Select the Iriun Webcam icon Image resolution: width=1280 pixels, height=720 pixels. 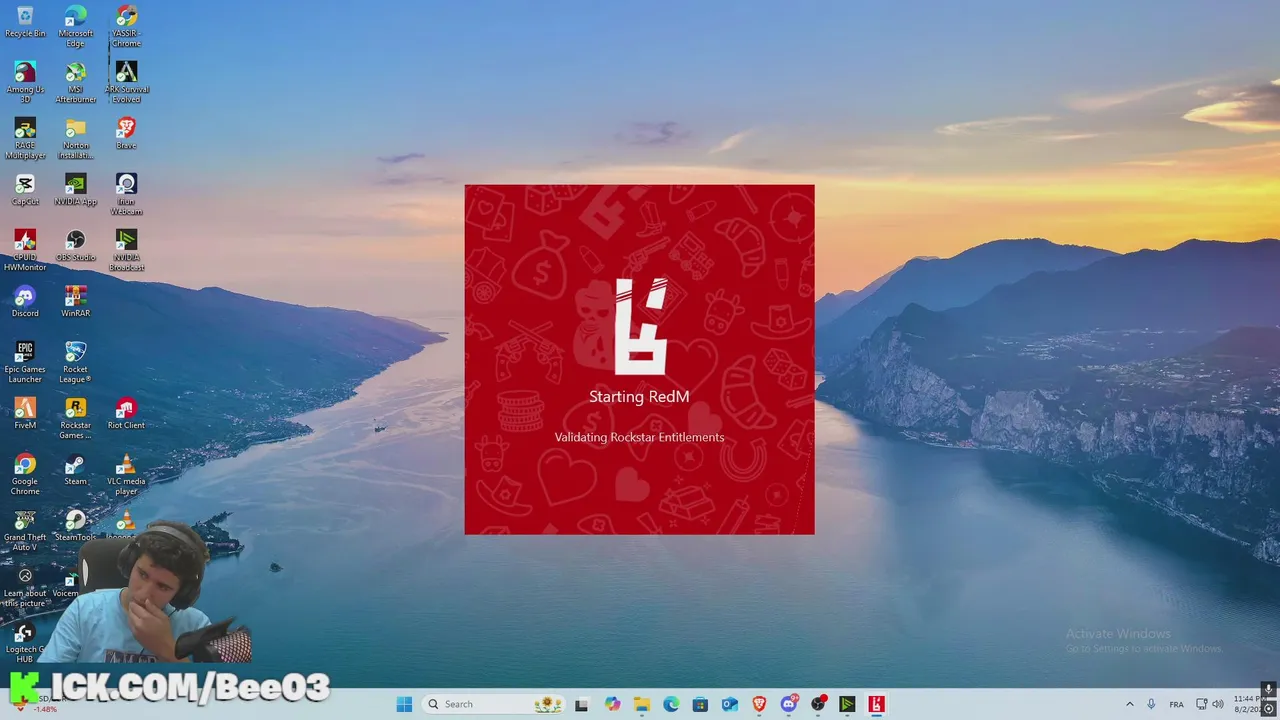tap(126, 194)
